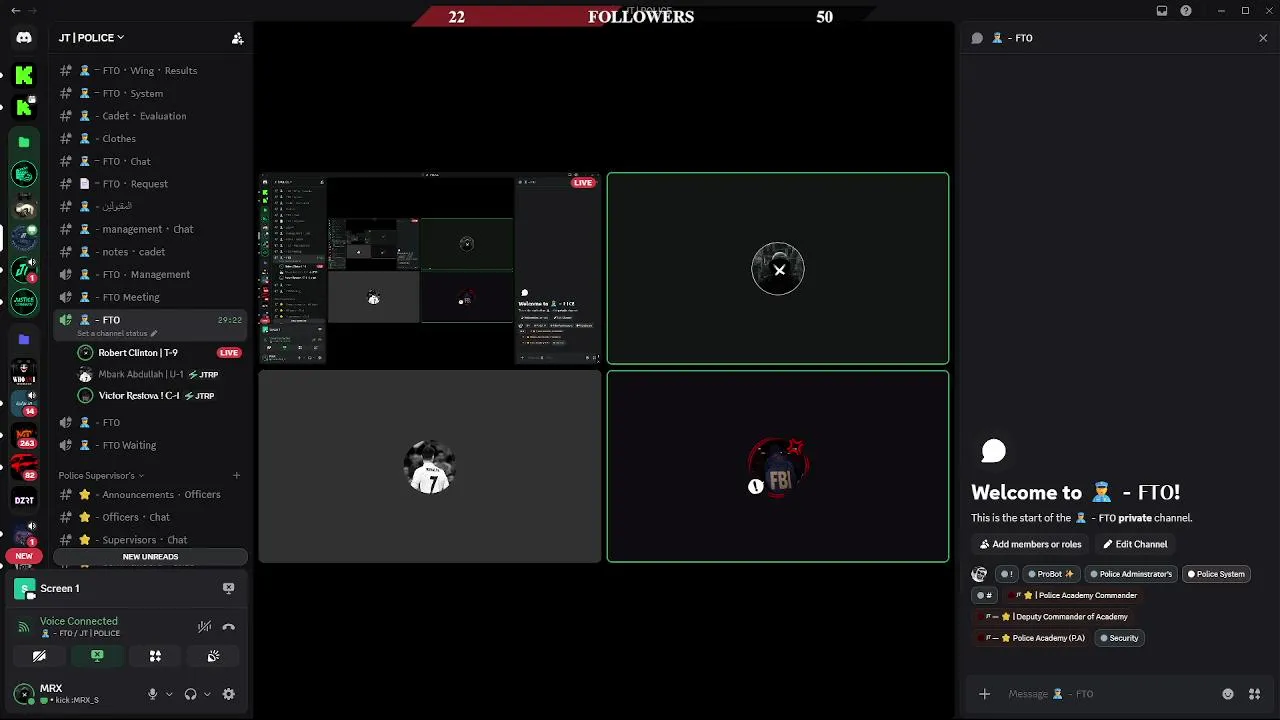
Task: Open the emoji picker in message bar
Action: [1228, 694]
